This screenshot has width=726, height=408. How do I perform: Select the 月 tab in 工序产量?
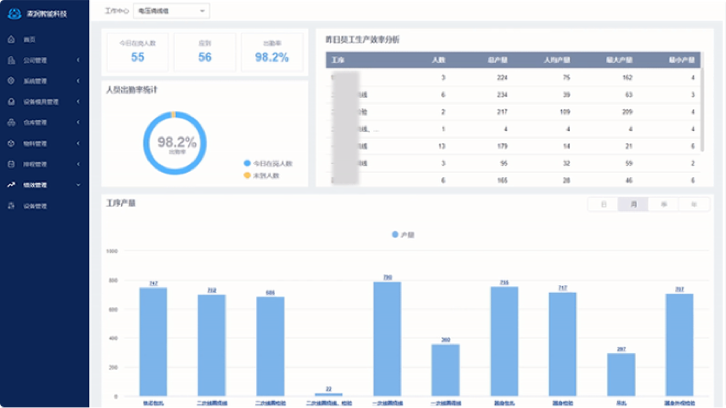coord(633,204)
